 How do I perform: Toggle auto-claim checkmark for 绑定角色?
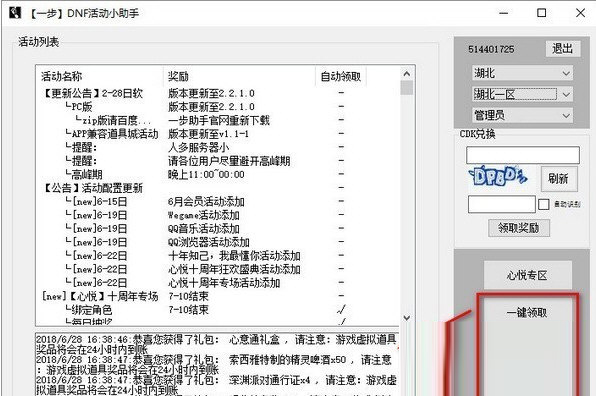point(341,310)
